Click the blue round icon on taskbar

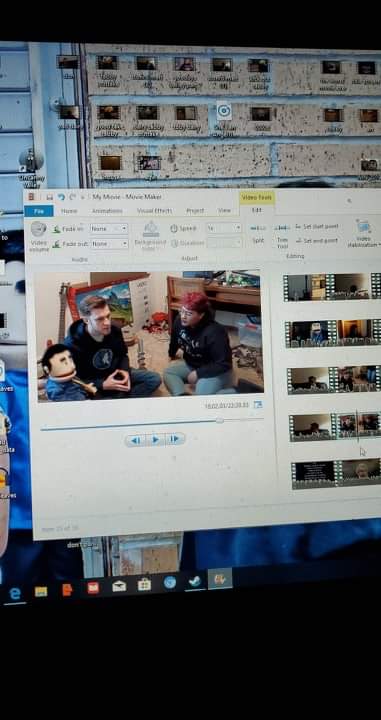pos(170,582)
